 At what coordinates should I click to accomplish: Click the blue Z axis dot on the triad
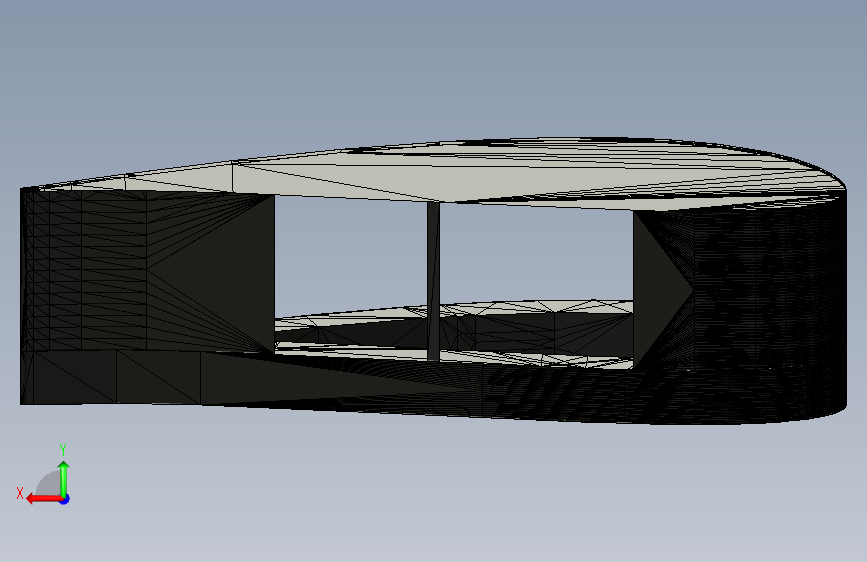(x=65, y=499)
